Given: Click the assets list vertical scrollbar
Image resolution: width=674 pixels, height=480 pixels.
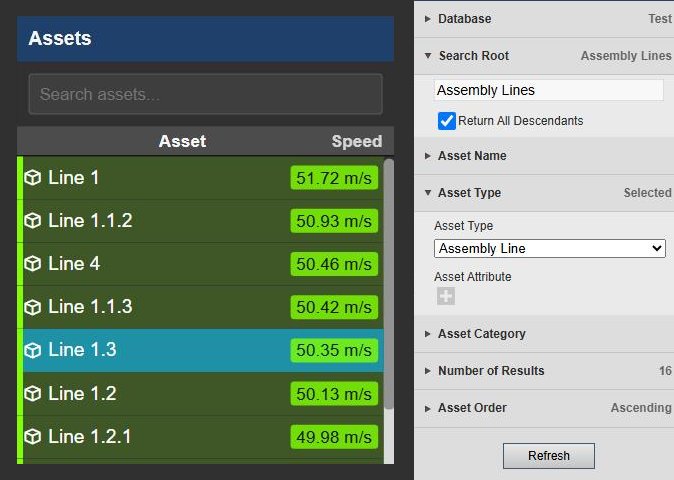Looking at the screenshot, I should click(x=389, y=284).
